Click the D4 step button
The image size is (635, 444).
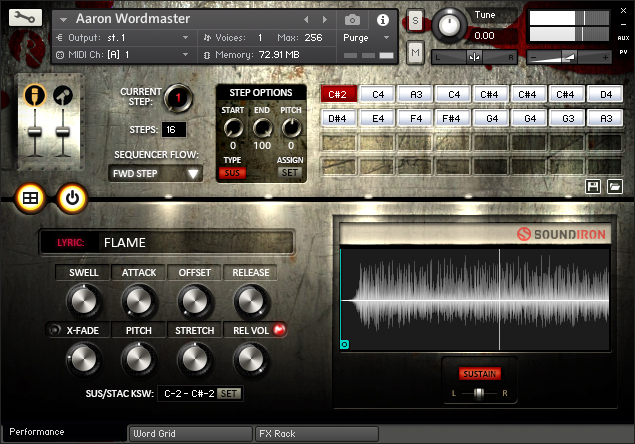click(x=605, y=94)
